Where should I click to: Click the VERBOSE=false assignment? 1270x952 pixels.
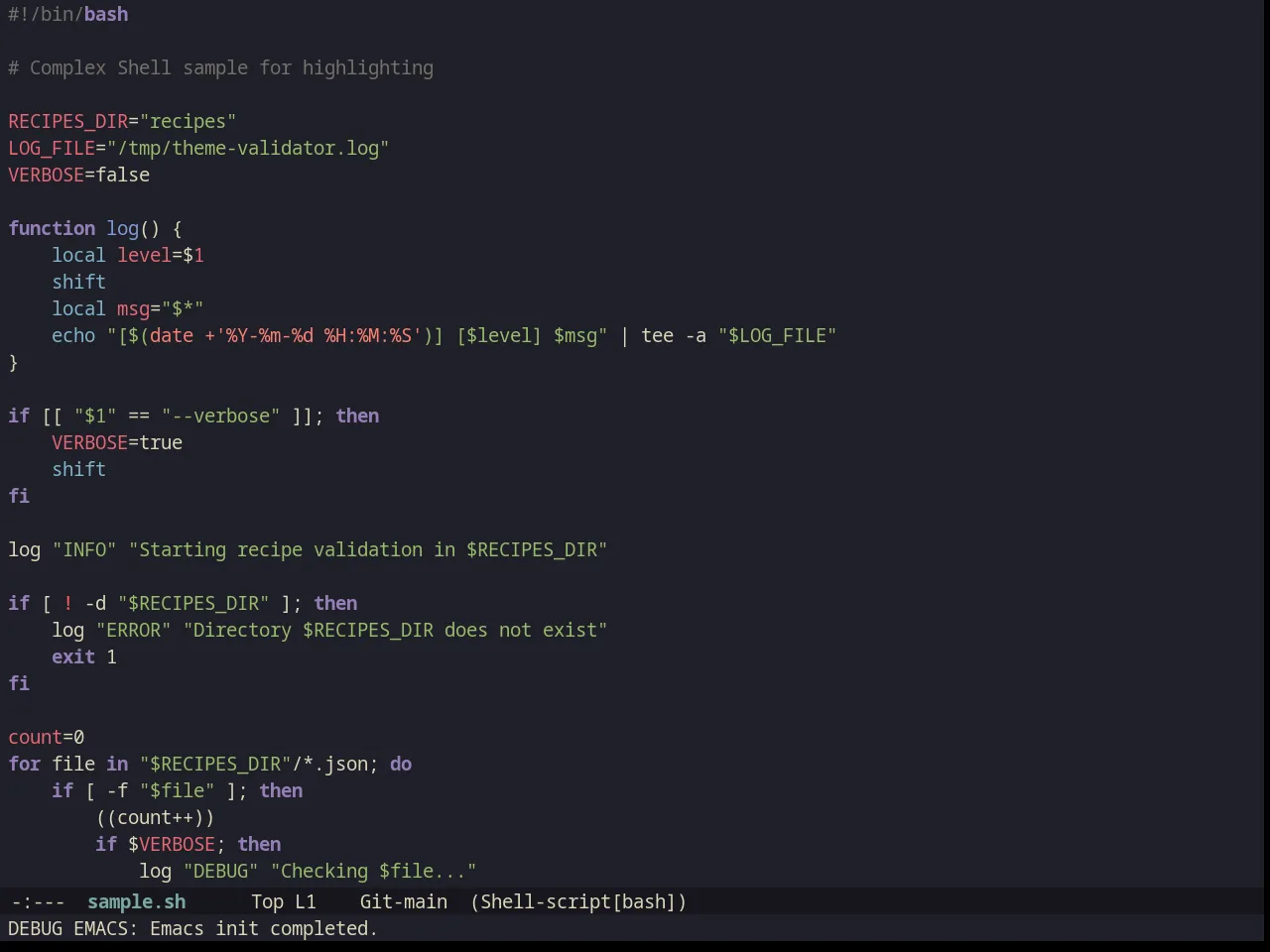pyautogui.click(x=79, y=175)
